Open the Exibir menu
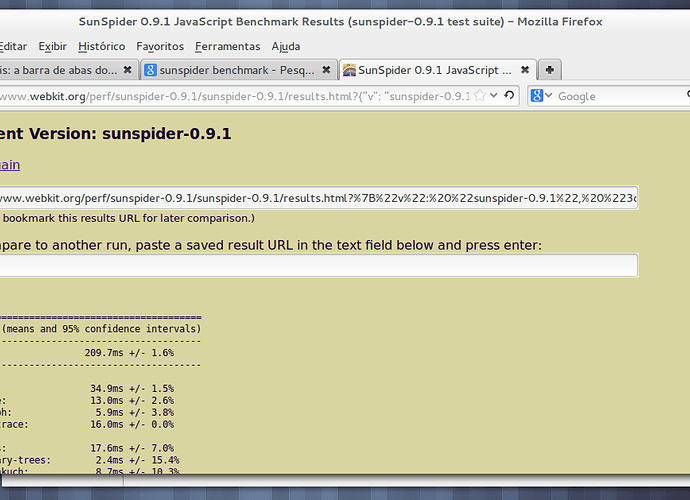 [52, 46]
